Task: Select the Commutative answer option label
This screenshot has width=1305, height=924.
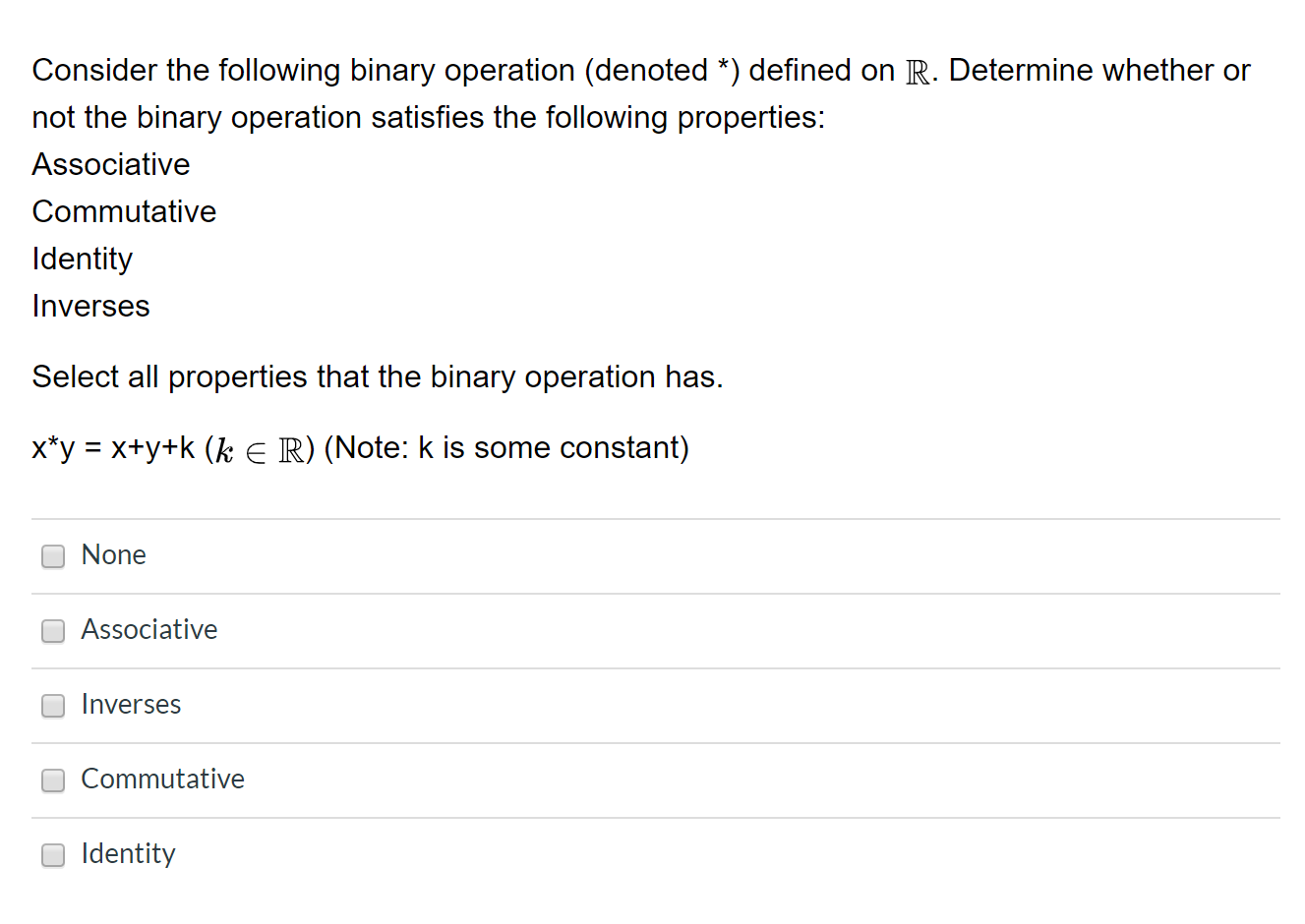Action: tap(162, 779)
